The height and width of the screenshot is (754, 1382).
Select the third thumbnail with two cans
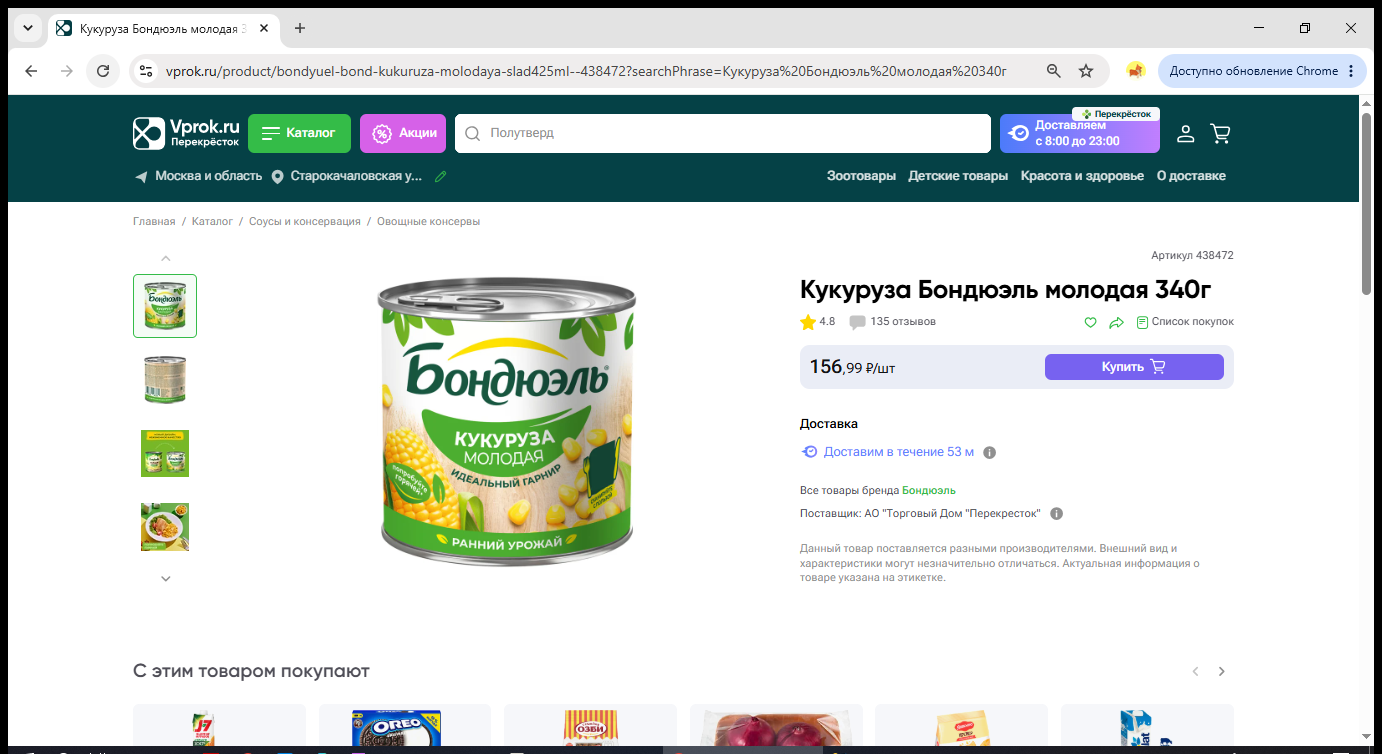165,454
